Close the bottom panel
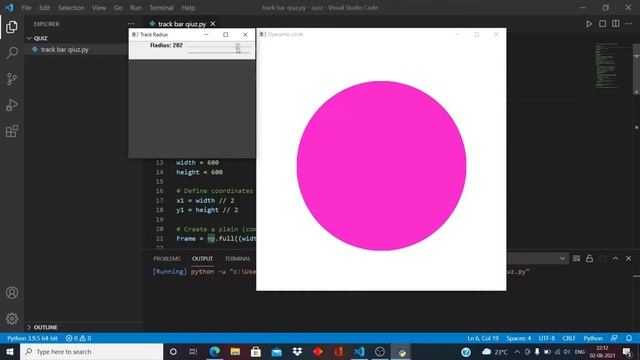 629,258
